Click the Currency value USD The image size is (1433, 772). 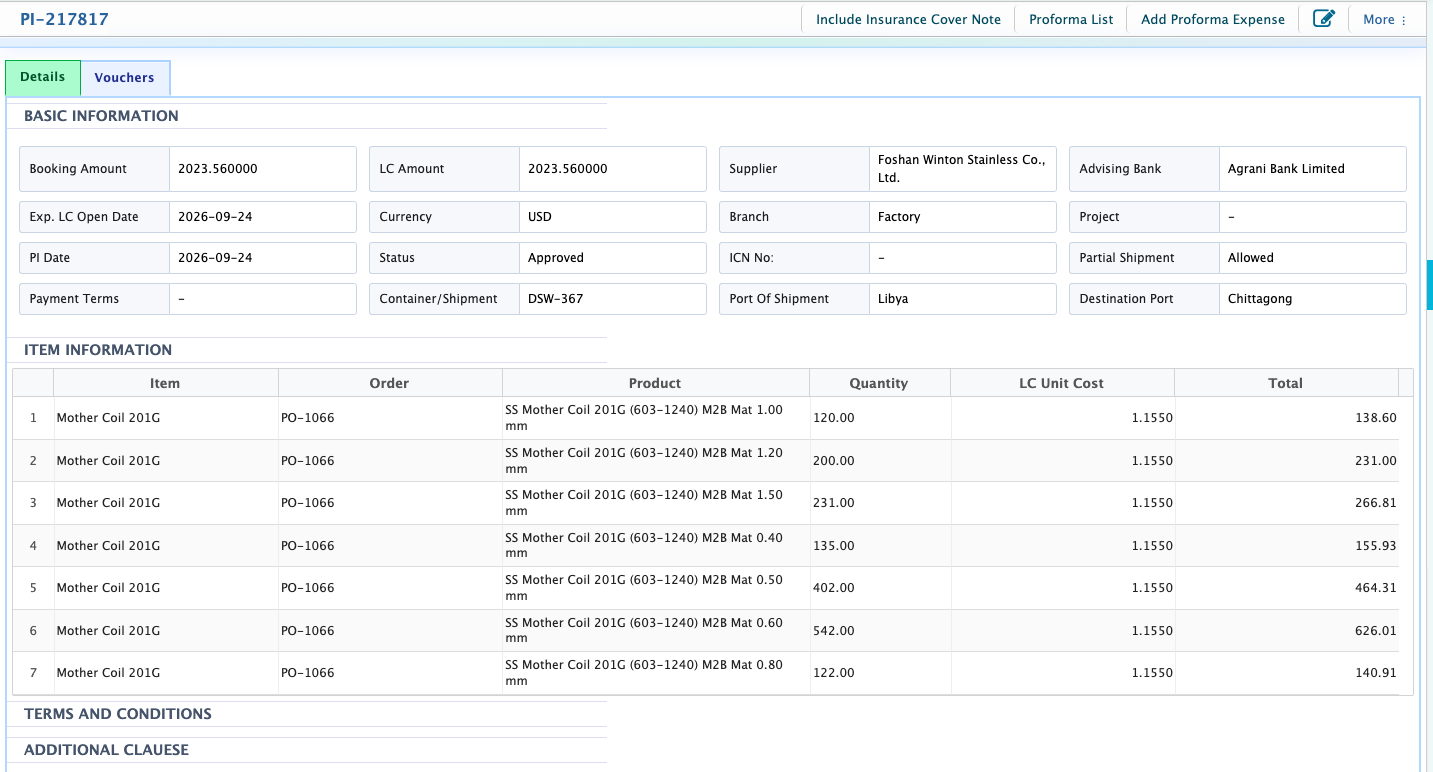tap(540, 217)
